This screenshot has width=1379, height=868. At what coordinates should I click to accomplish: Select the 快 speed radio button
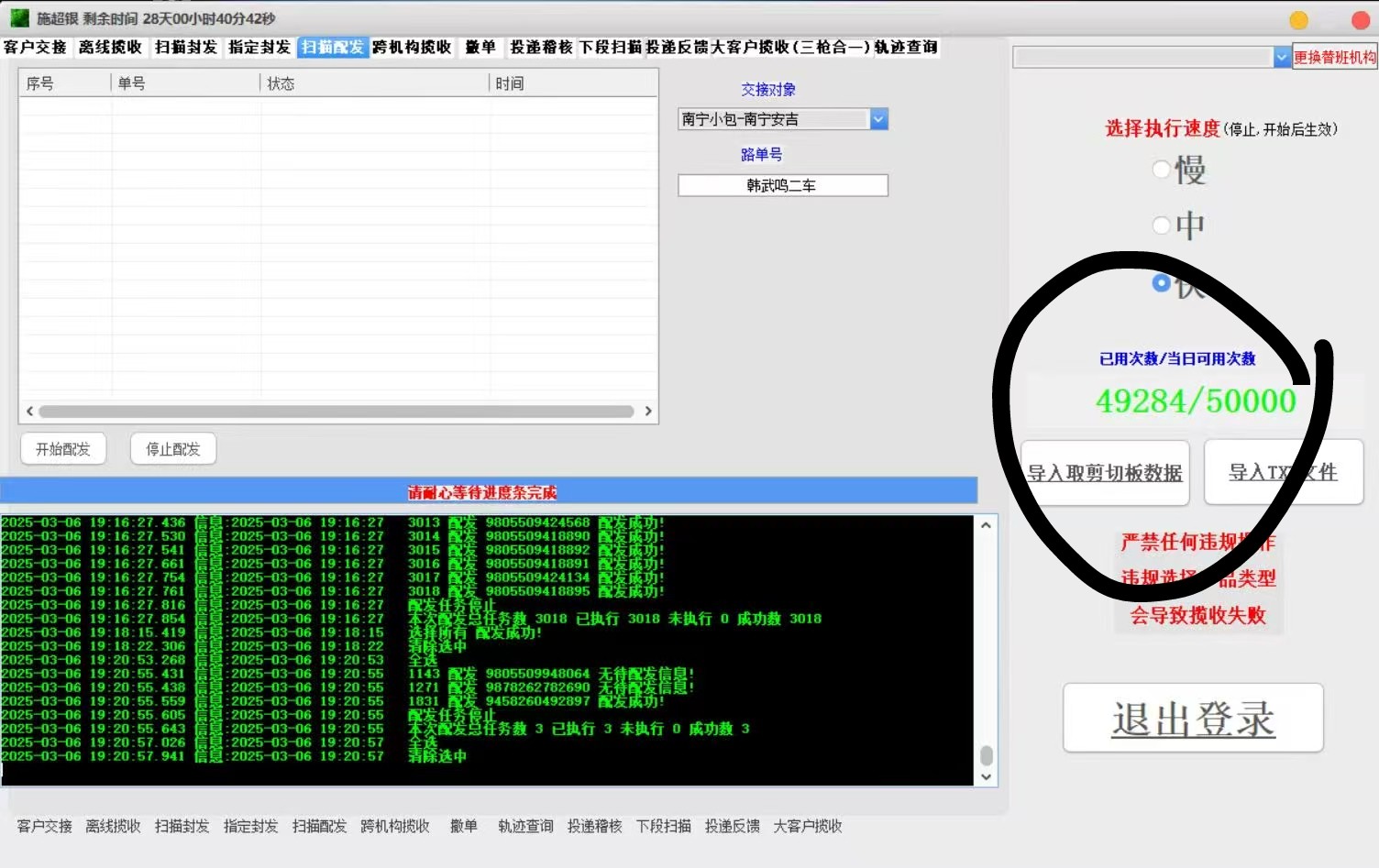tap(1162, 283)
